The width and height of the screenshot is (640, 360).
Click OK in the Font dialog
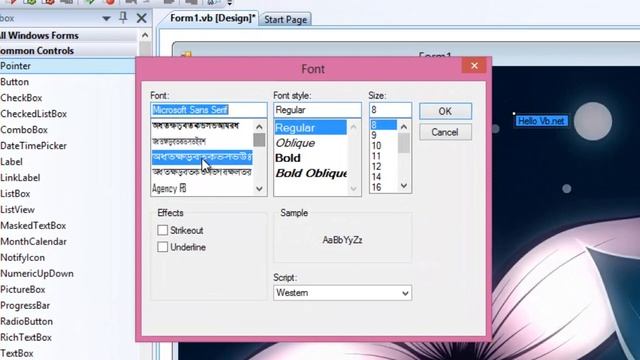(x=445, y=111)
